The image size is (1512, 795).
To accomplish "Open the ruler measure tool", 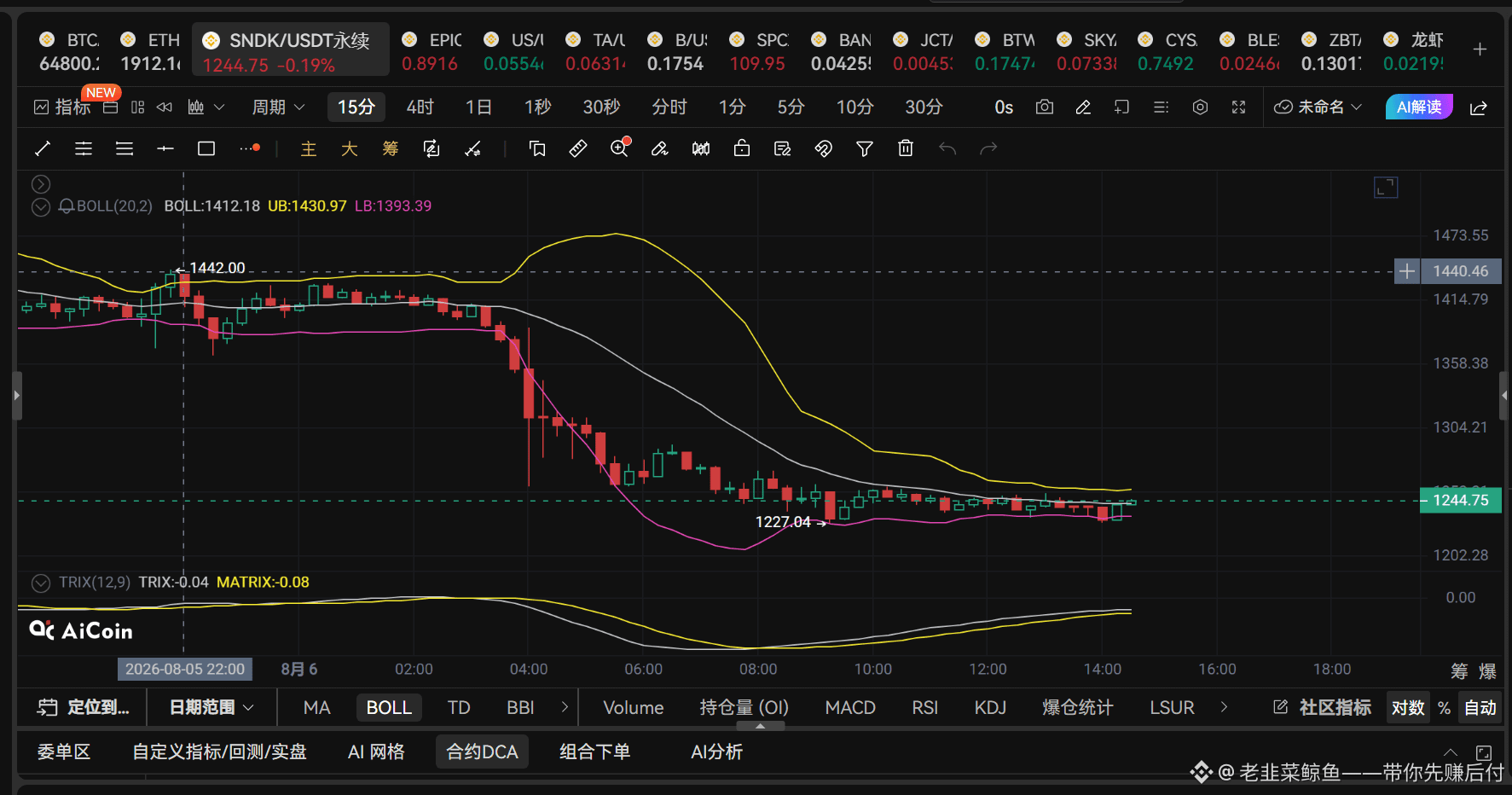I will point(578,148).
